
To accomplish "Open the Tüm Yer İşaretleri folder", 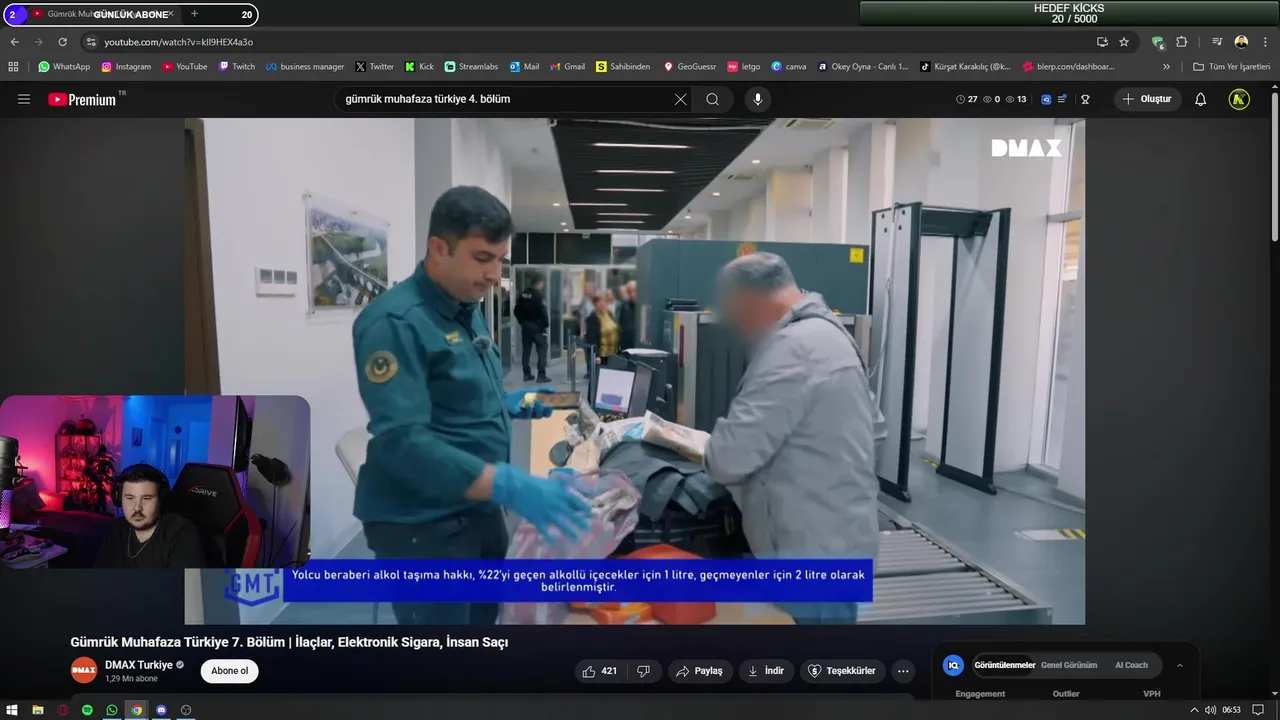I will click(x=1231, y=67).
